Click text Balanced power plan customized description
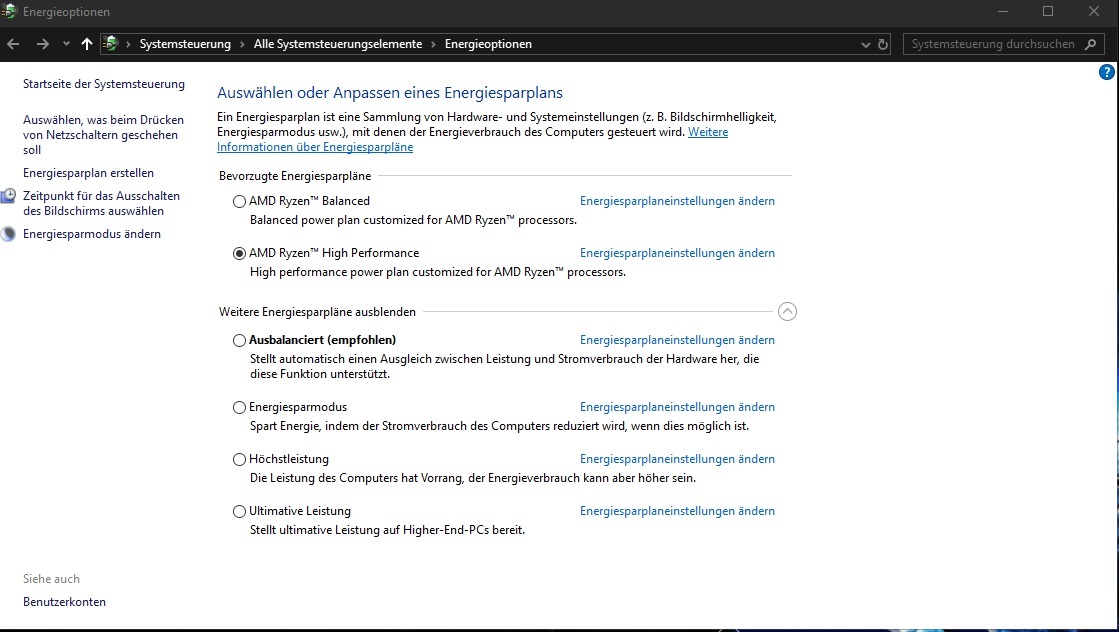The height and width of the screenshot is (632, 1119). tap(413, 220)
